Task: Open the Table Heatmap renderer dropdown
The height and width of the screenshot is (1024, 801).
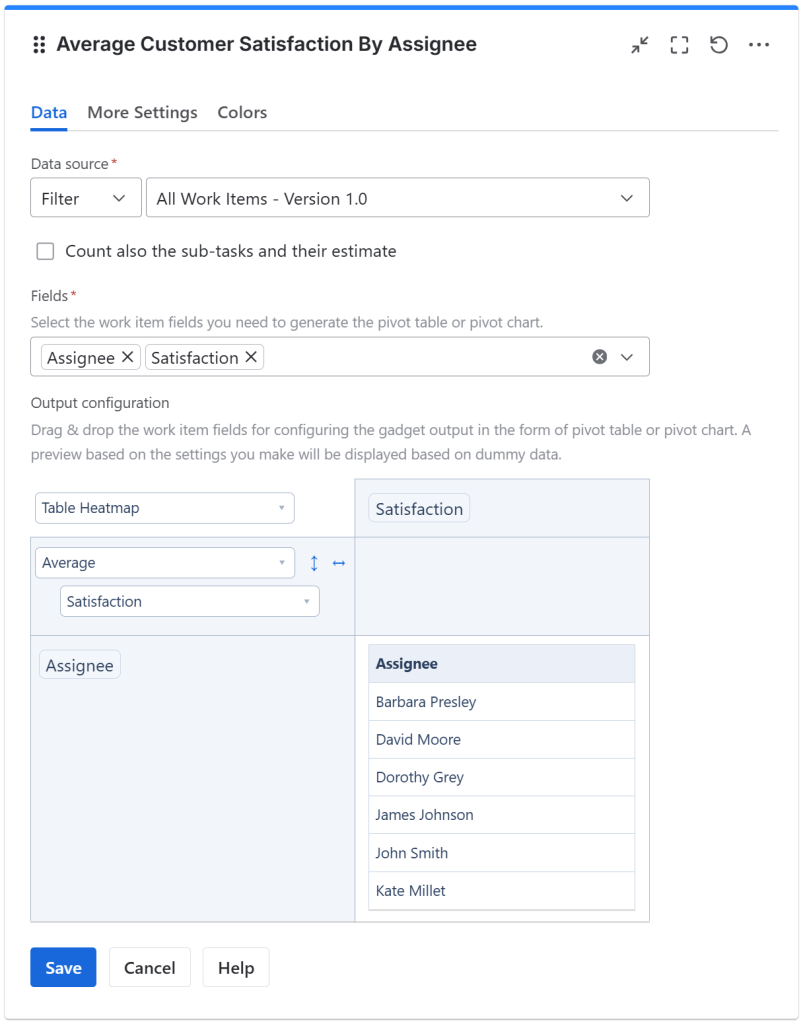Action: click(165, 508)
